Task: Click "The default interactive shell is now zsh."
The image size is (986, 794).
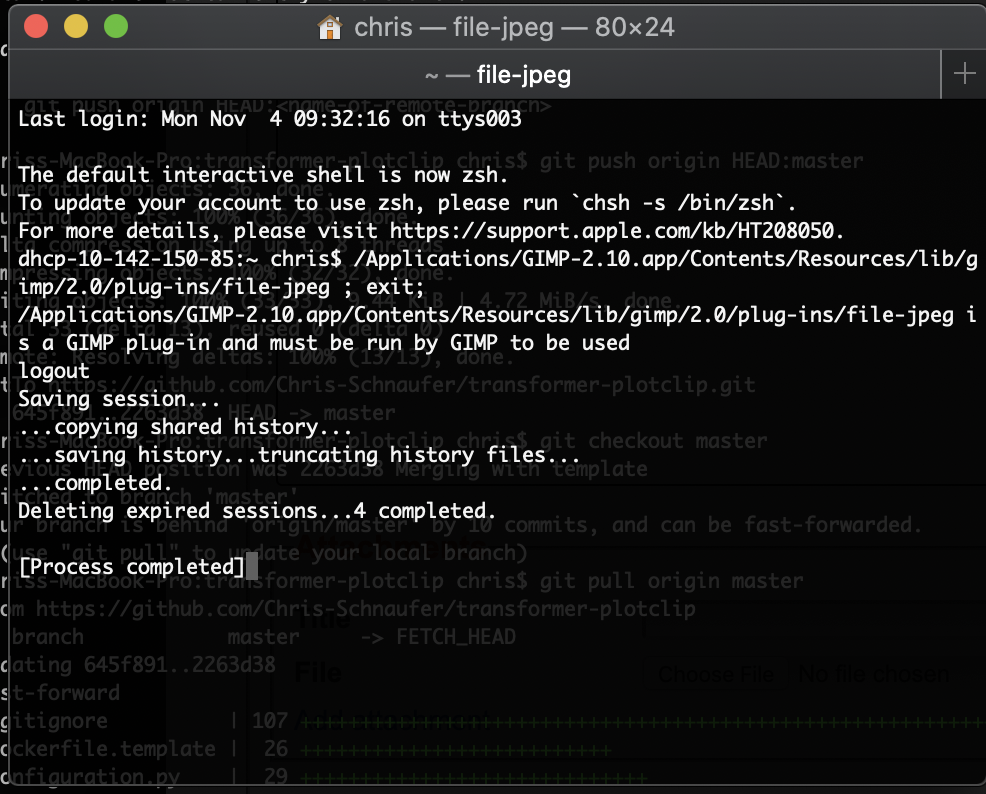Action: 263,174
